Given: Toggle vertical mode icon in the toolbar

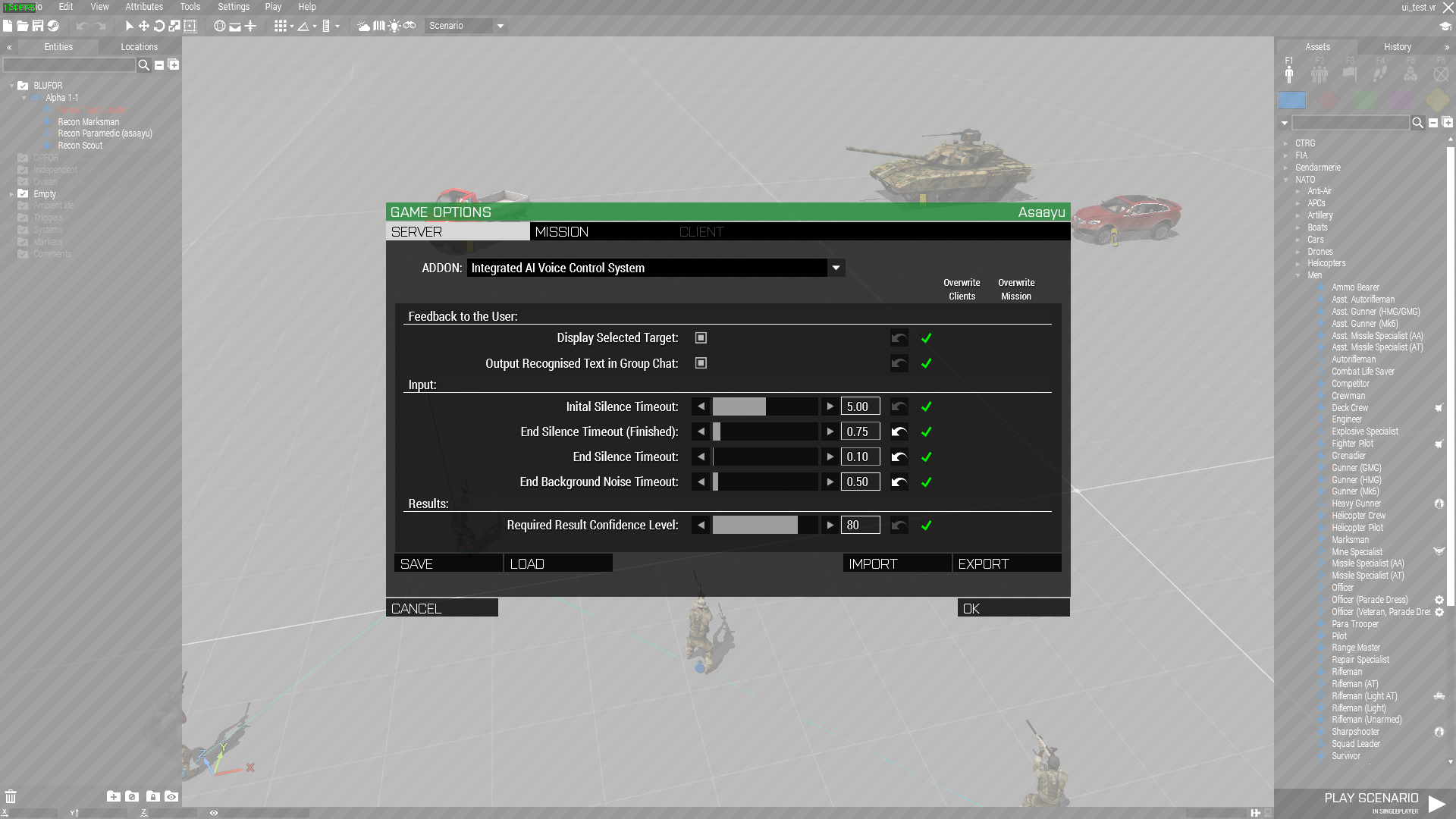Looking at the screenshot, I should pyautogui.click(x=250, y=26).
